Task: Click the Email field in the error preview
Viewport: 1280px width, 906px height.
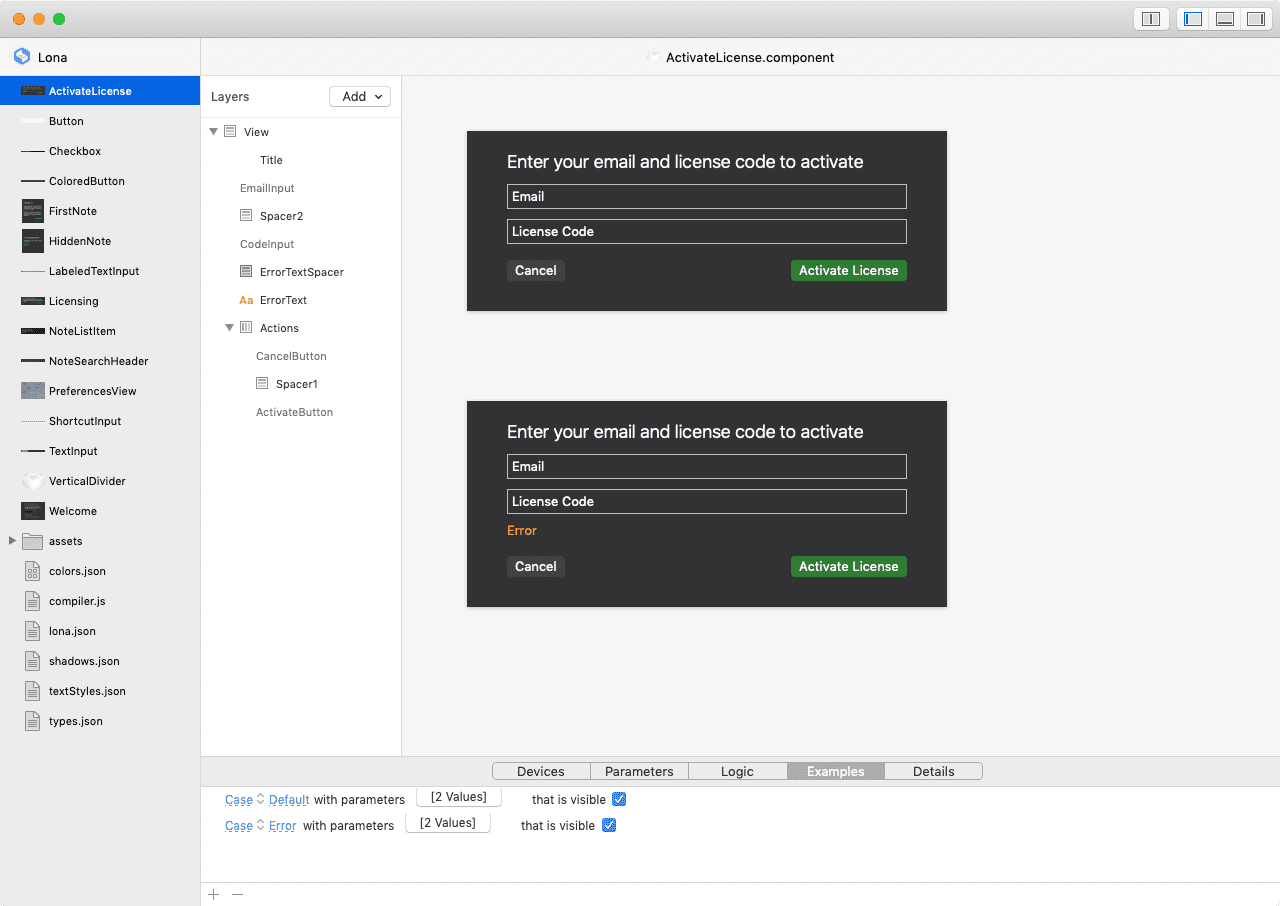Action: (x=707, y=466)
